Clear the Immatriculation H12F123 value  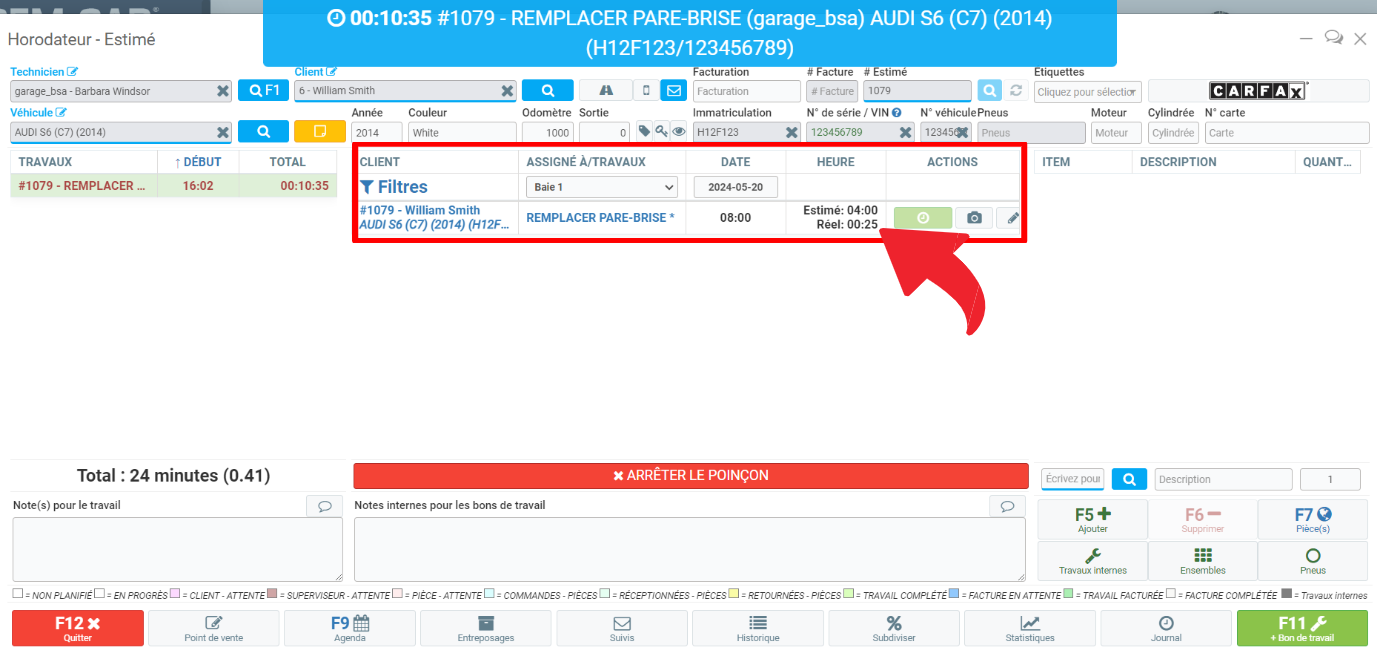pyautogui.click(x=791, y=132)
